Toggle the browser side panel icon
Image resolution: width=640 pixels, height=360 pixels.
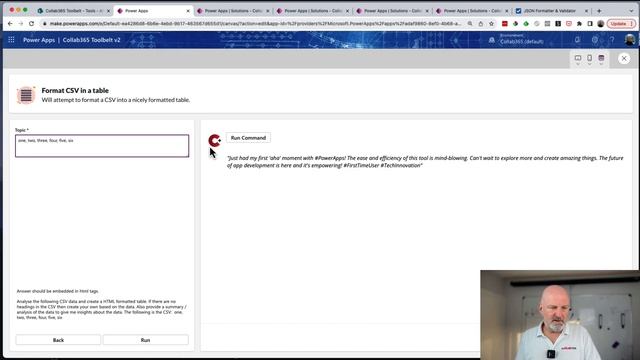[590, 24]
